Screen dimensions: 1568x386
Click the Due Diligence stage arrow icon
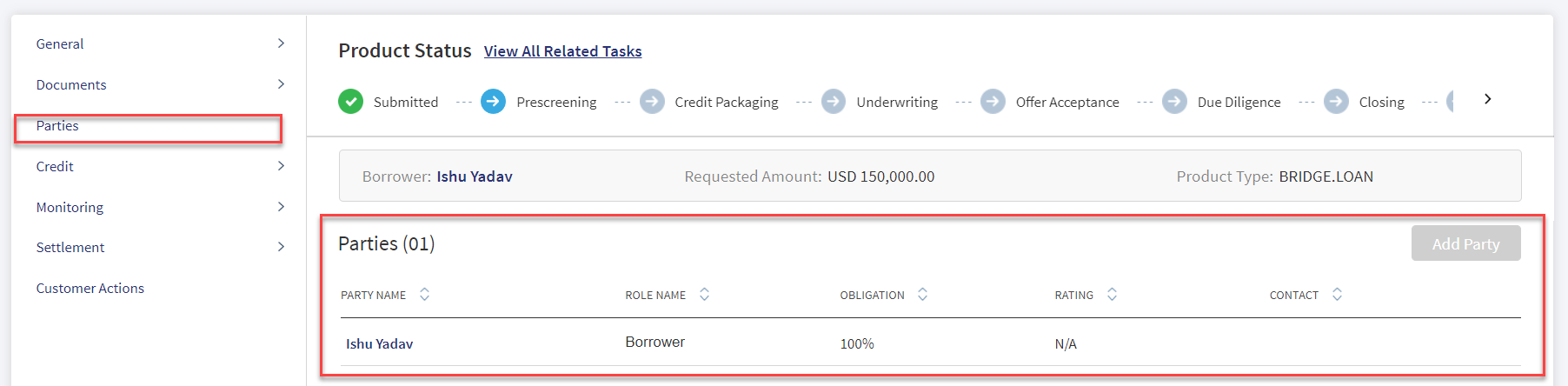coord(1174,102)
